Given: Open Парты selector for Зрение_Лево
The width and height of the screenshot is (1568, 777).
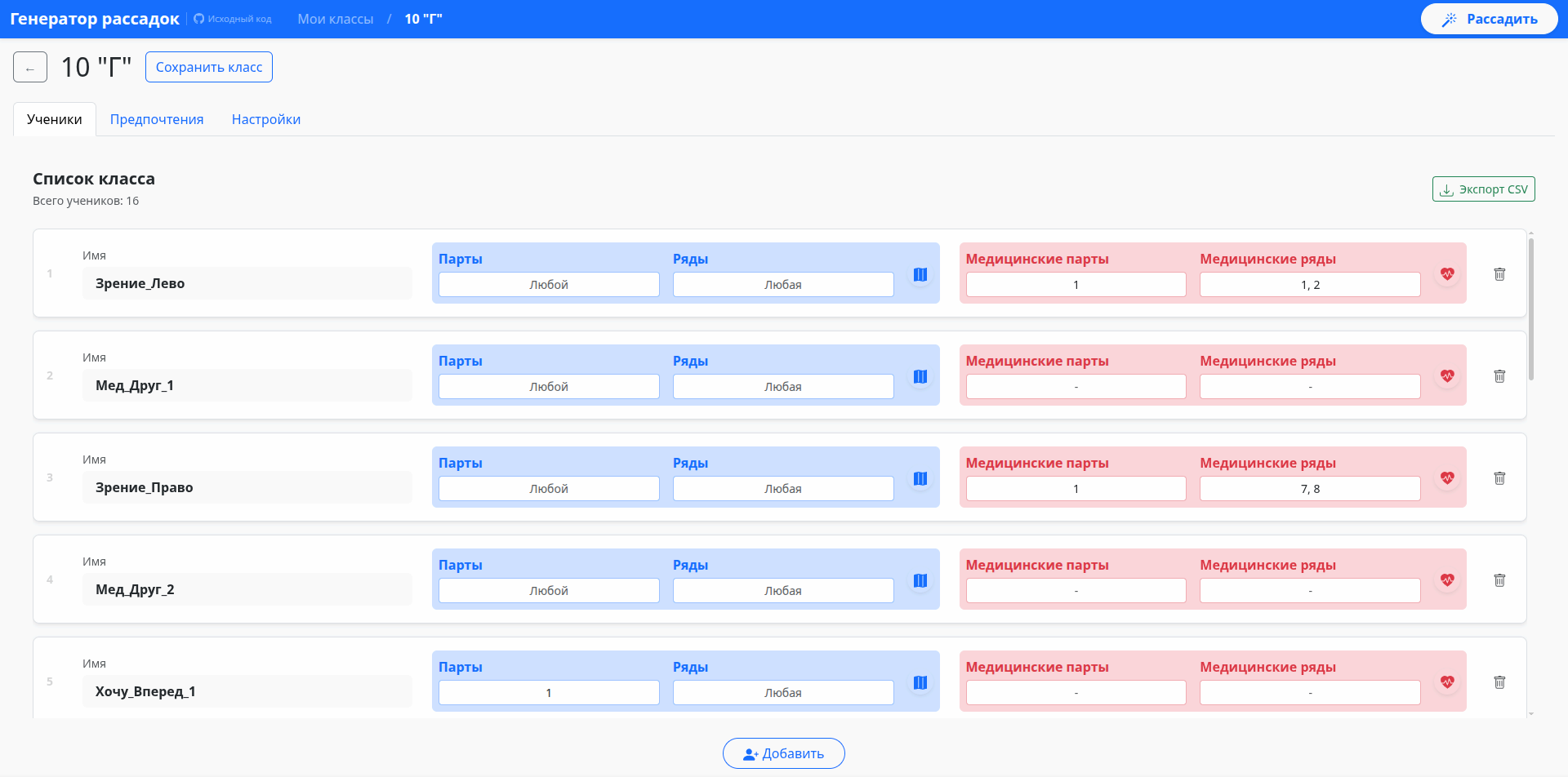Looking at the screenshot, I should point(549,285).
